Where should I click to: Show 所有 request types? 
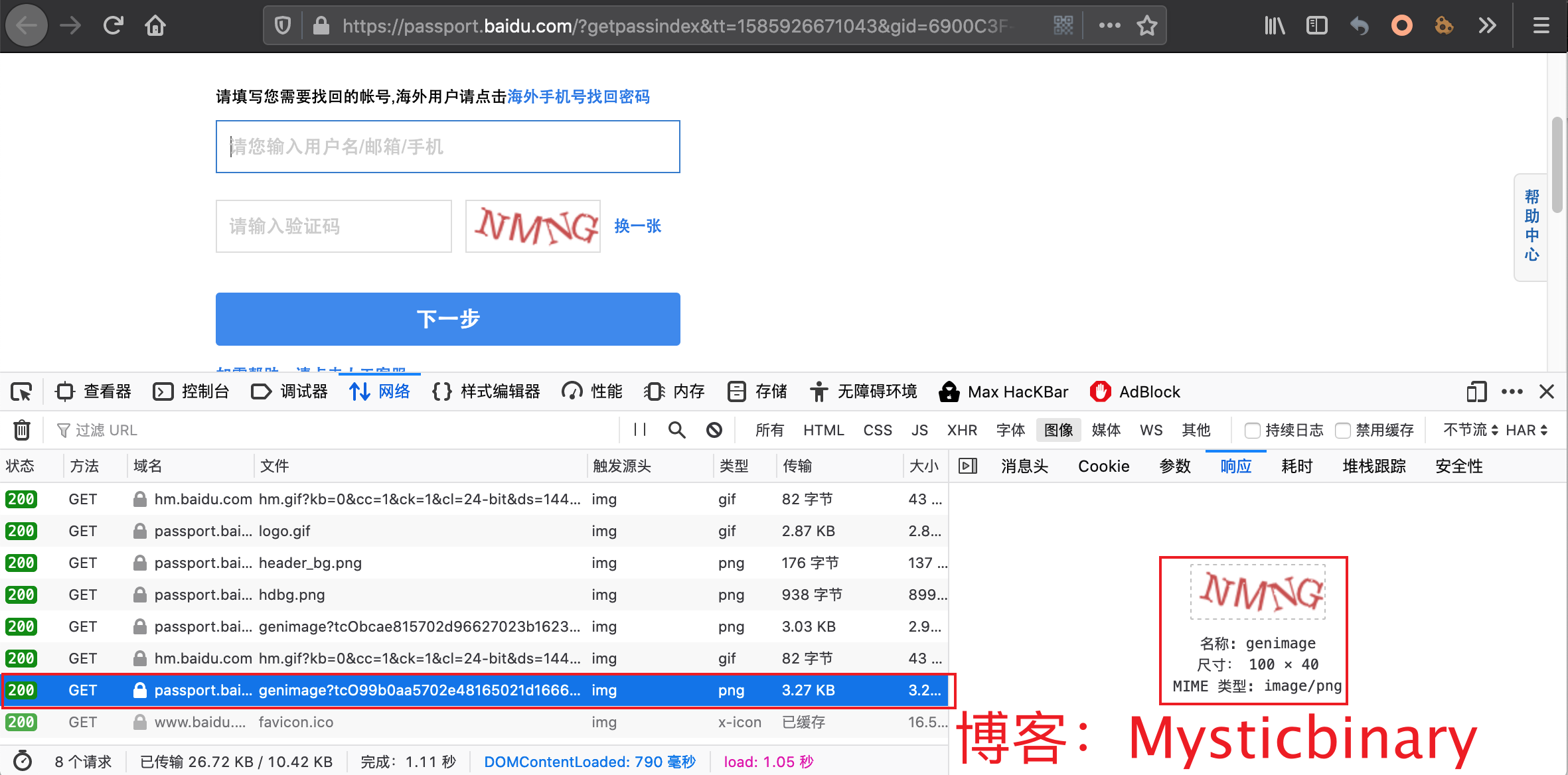pos(769,430)
